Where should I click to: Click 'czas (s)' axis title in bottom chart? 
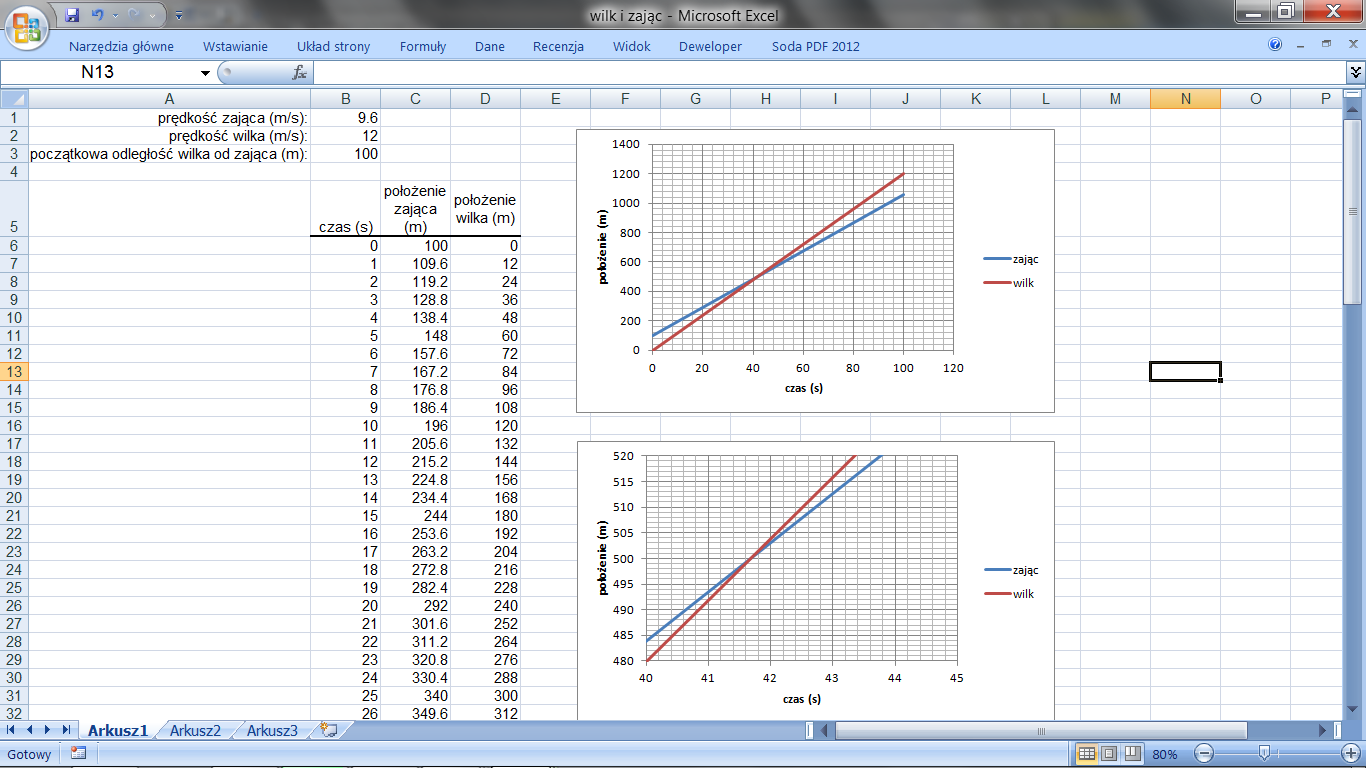[802, 700]
